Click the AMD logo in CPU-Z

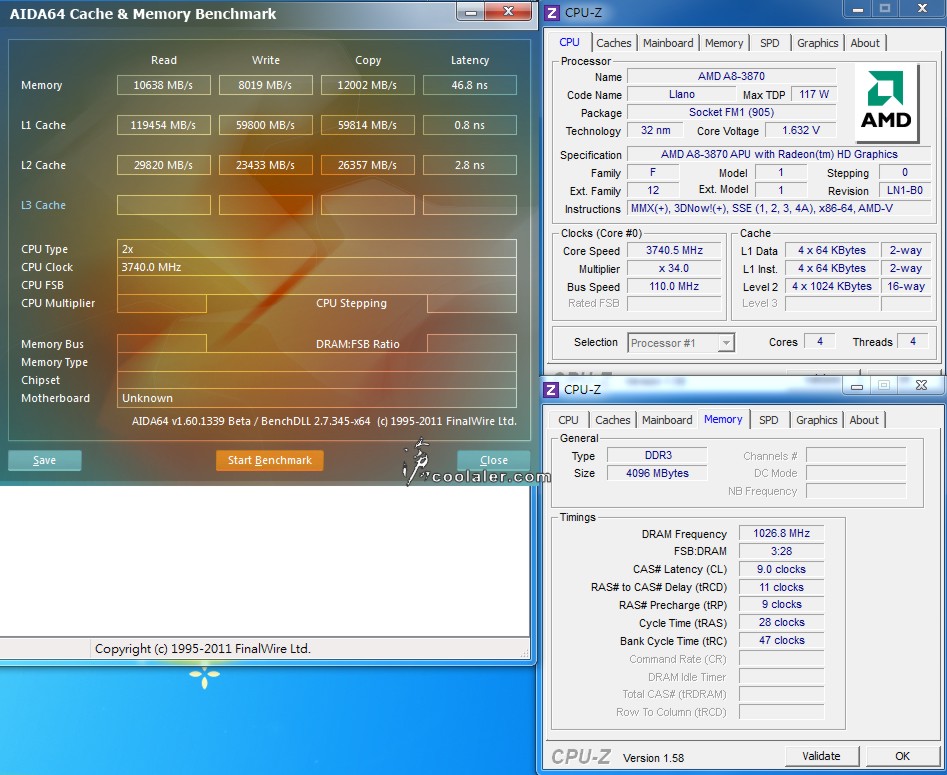coord(886,103)
